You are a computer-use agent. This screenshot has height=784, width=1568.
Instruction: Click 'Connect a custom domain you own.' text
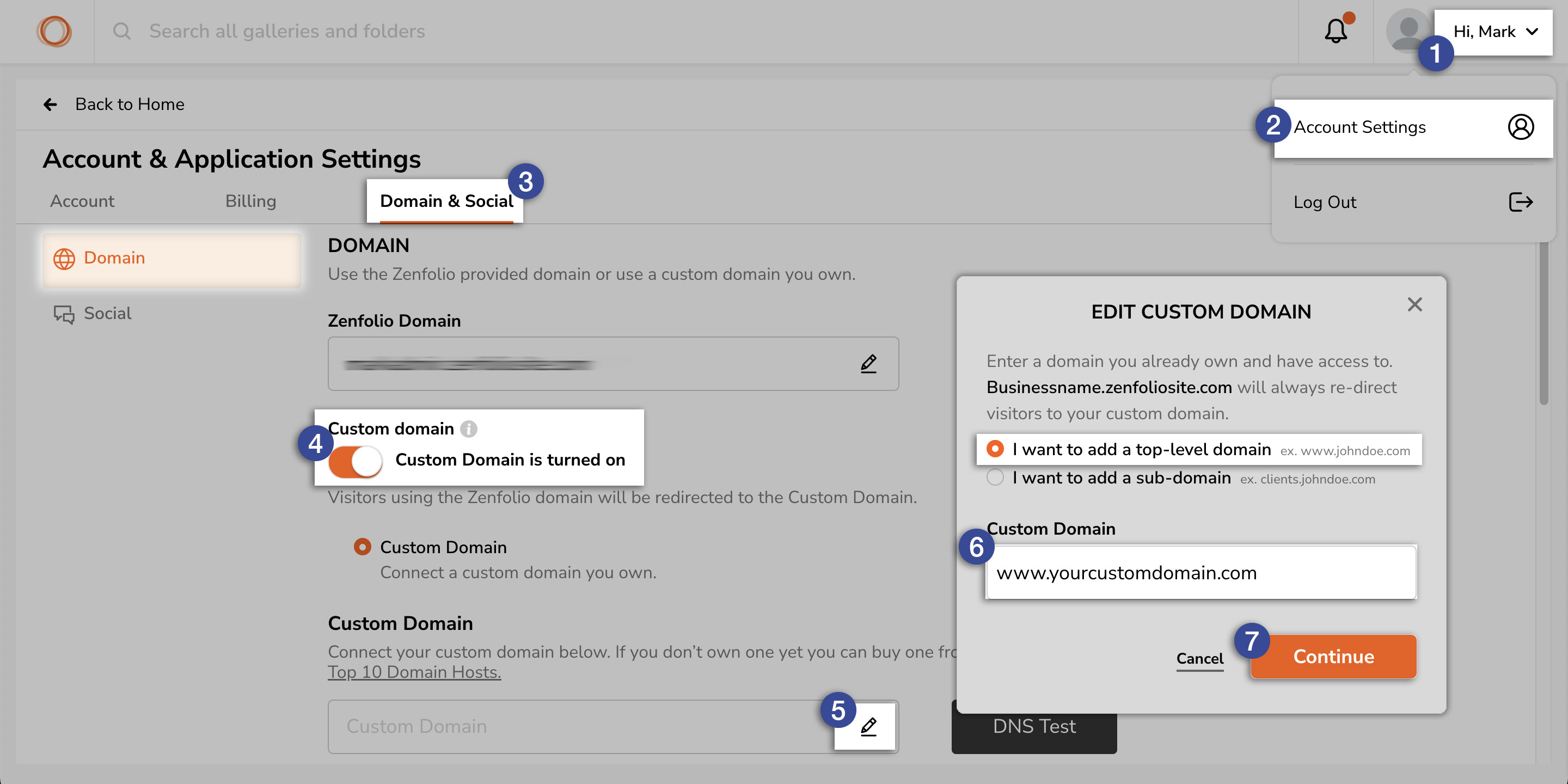(x=518, y=573)
